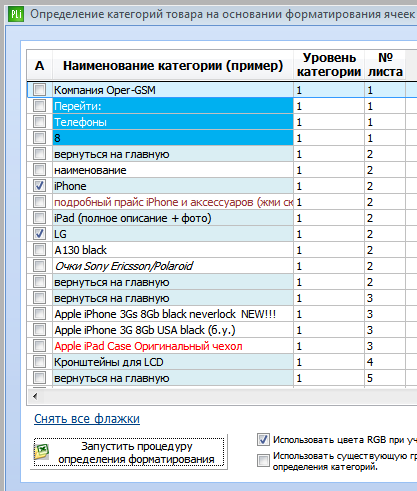Select the Телефоны cell

pyautogui.click(x=173, y=122)
